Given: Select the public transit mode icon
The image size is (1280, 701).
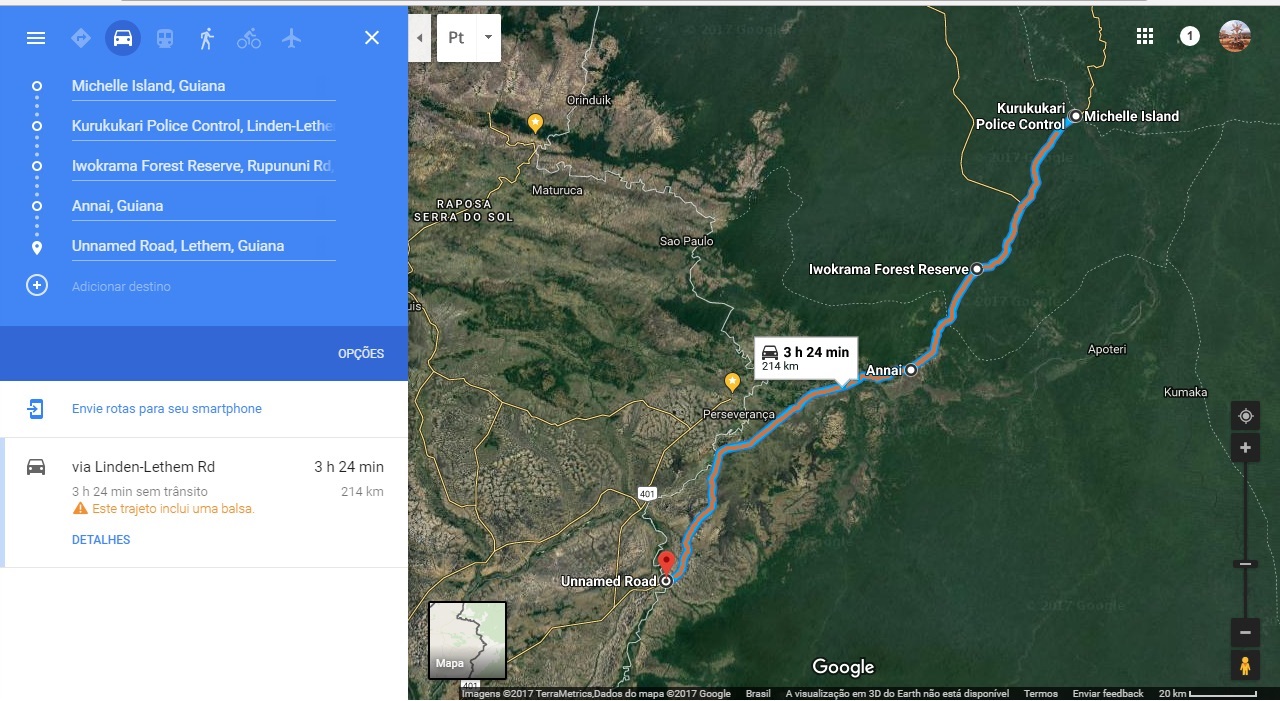Looking at the screenshot, I should coord(165,38).
